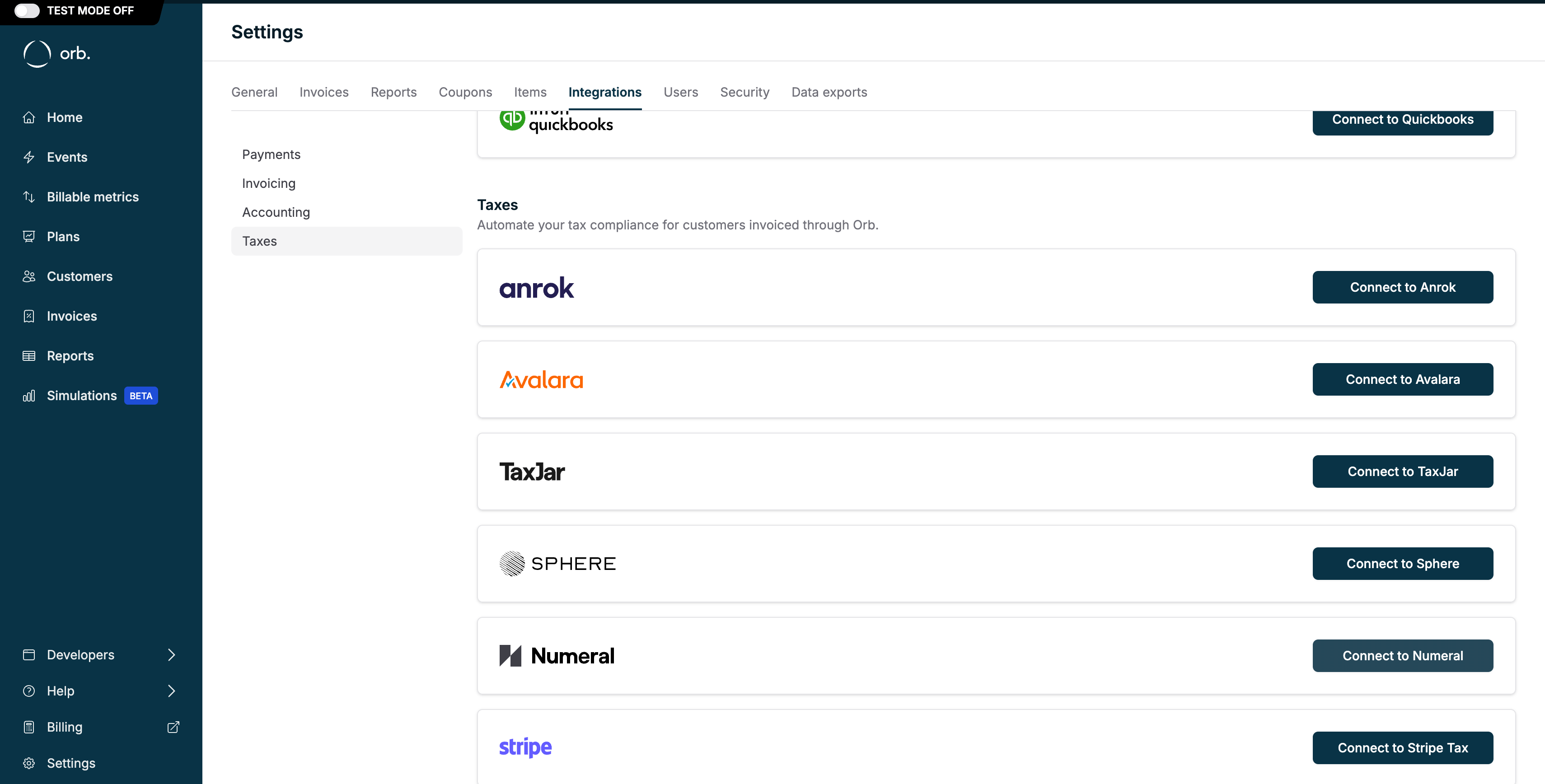Click the tax compliance description text
1545x784 pixels.
[677, 225]
